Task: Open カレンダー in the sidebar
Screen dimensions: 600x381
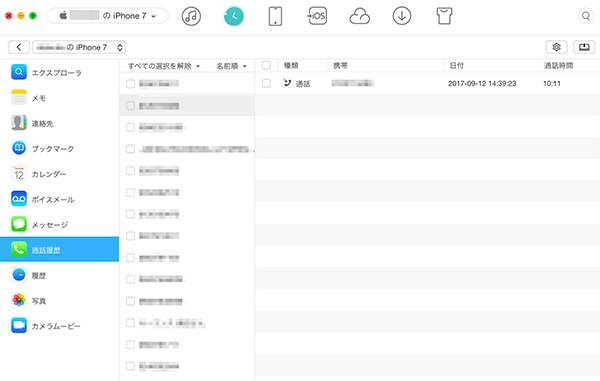Action: 59,174
